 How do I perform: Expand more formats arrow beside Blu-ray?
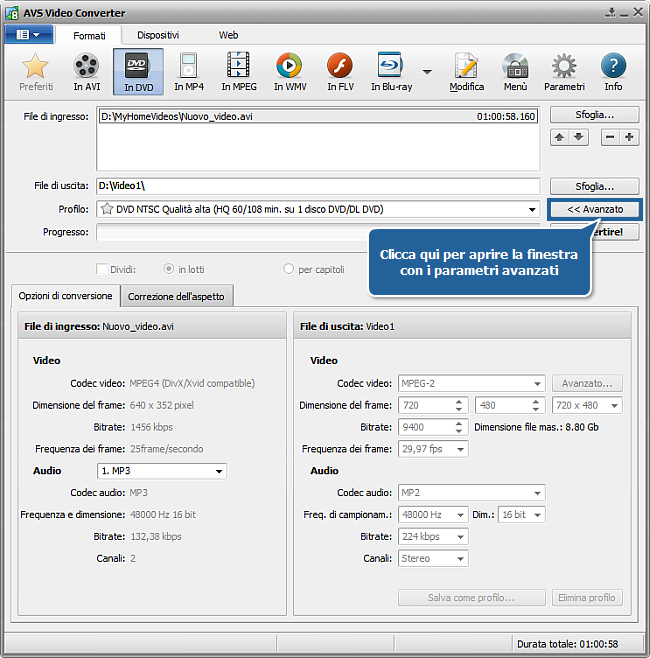point(427,72)
